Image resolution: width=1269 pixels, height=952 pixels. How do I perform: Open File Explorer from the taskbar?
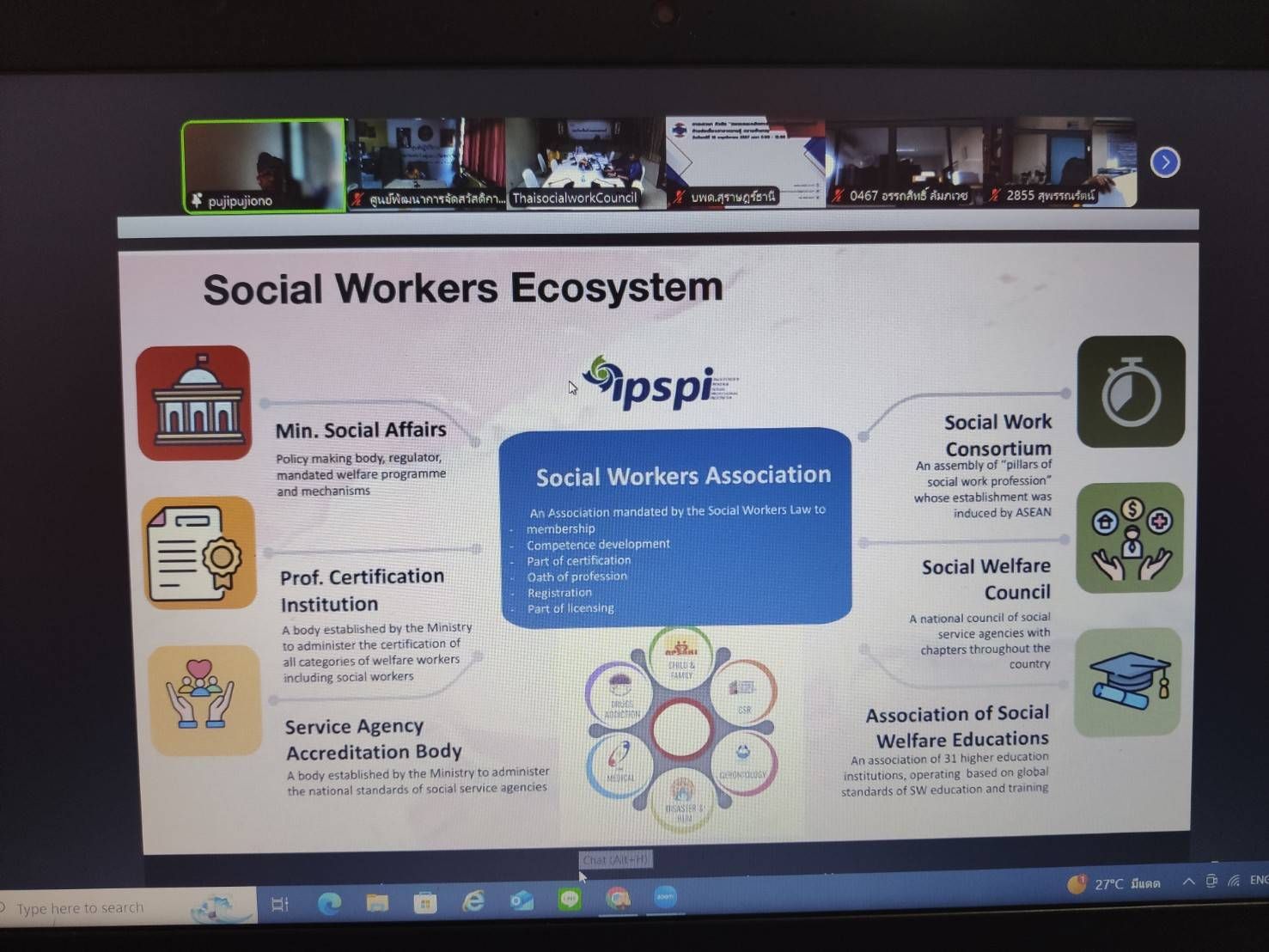(x=377, y=902)
